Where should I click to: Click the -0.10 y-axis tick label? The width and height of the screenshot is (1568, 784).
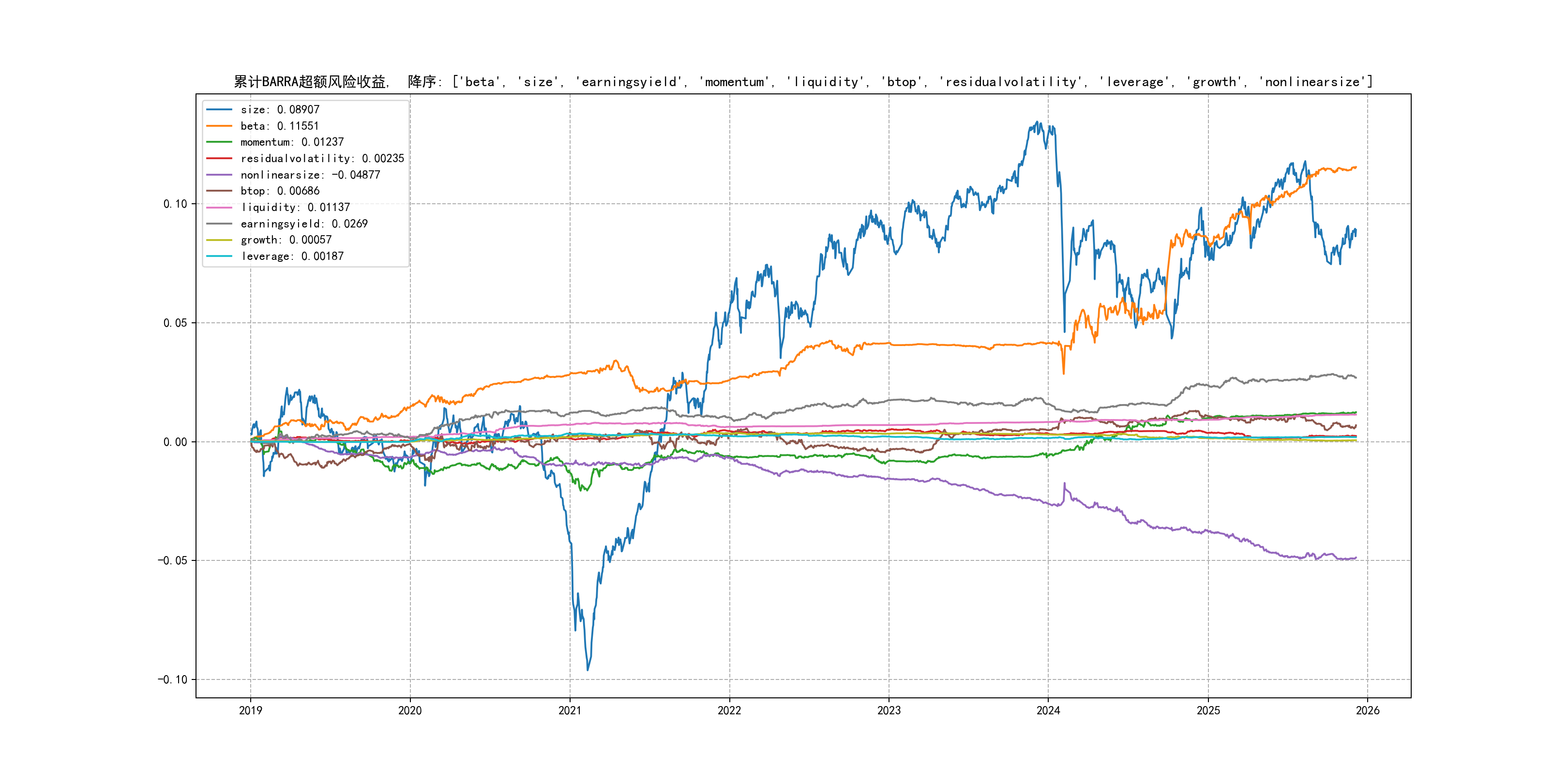172,679
